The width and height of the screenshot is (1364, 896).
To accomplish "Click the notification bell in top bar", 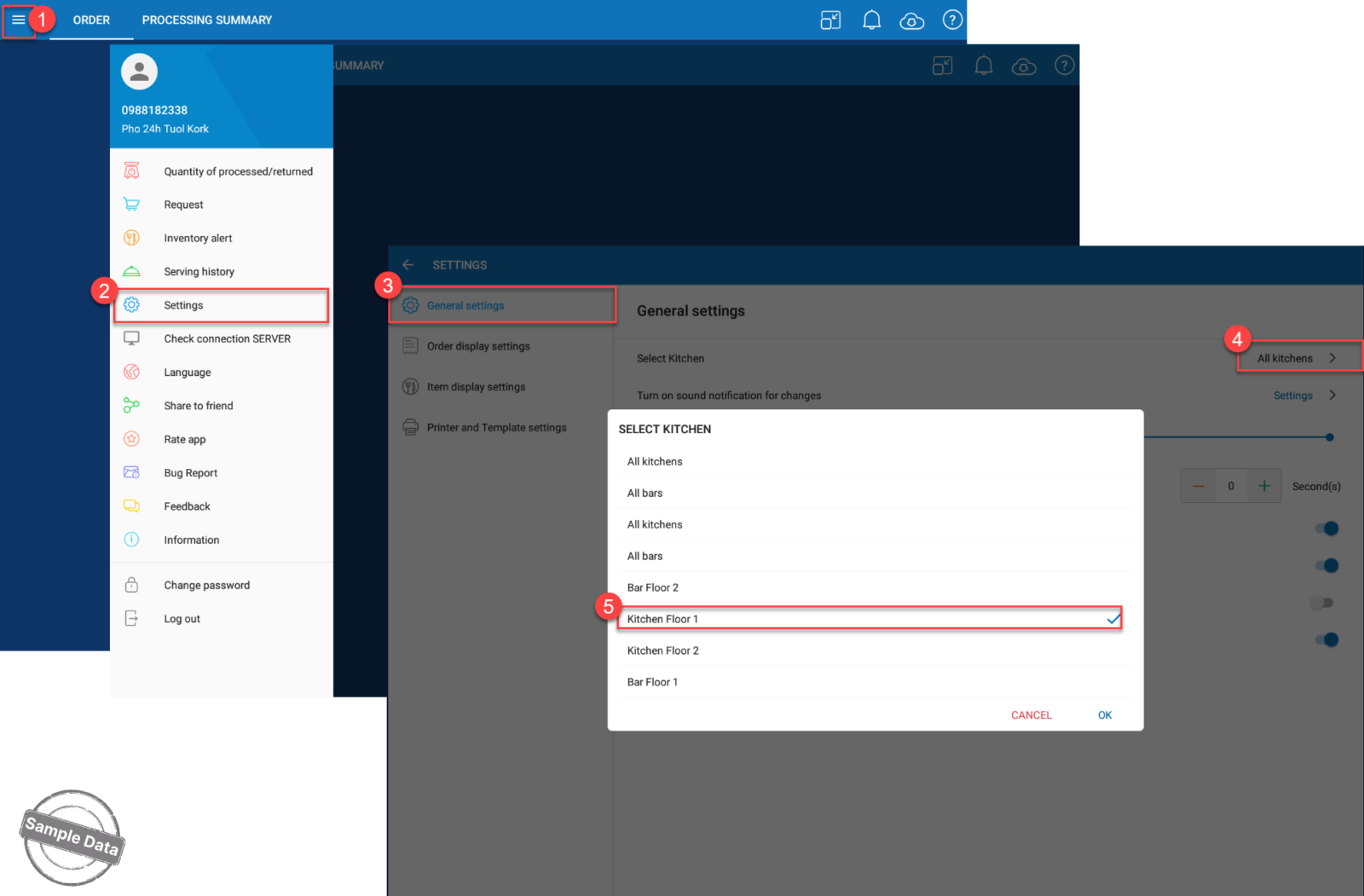I will [x=871, y=20].
